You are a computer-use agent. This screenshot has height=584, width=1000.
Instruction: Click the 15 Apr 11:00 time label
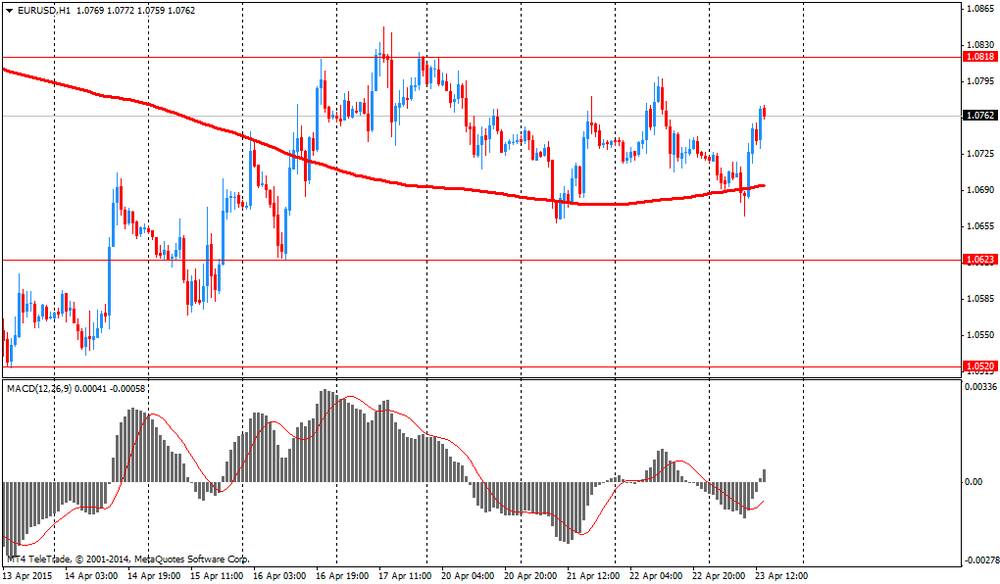pyautogui.click(x=216, y=576)
